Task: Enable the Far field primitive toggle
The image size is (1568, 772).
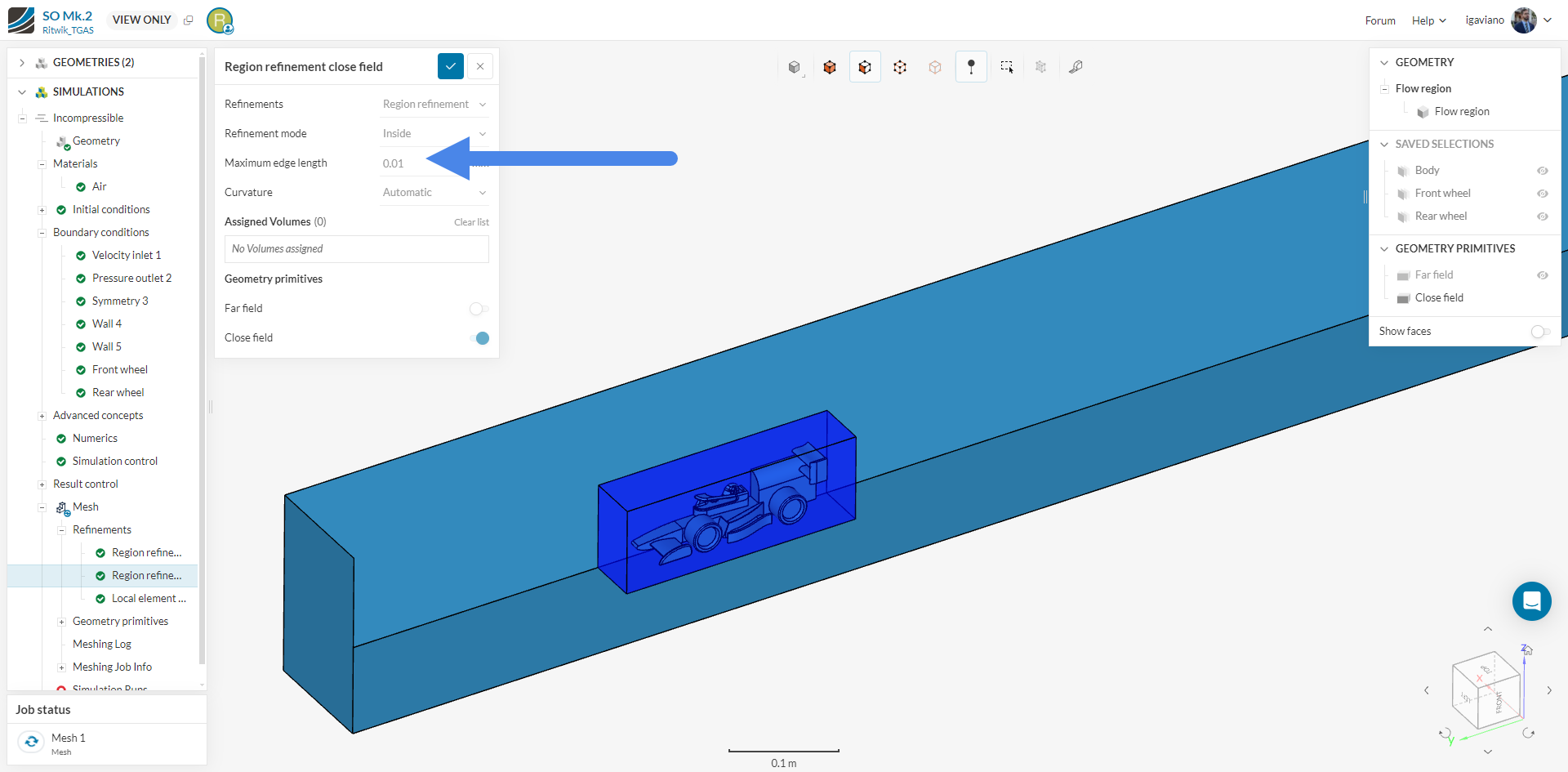Action: pos(479,309)
